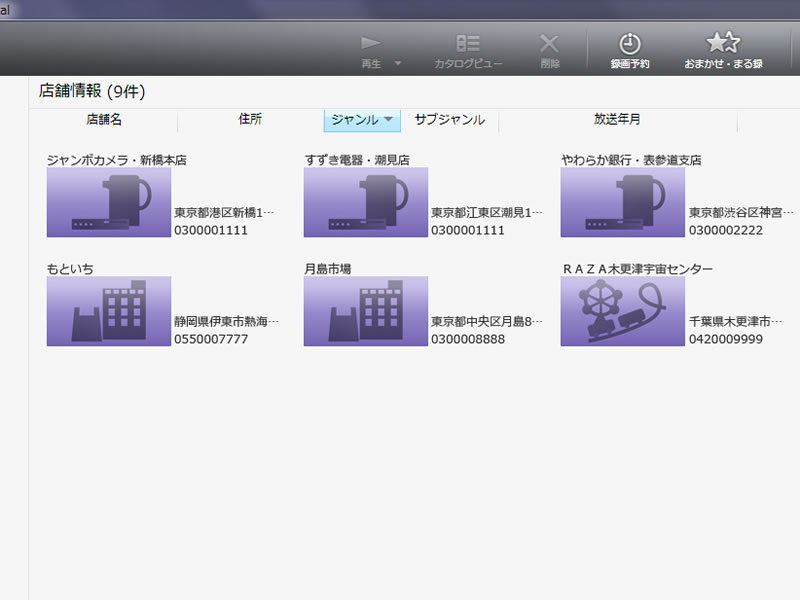Open やわらか銀行・表参道支店 thumbnail
The image size is (800, 600).
pos(623,202)
